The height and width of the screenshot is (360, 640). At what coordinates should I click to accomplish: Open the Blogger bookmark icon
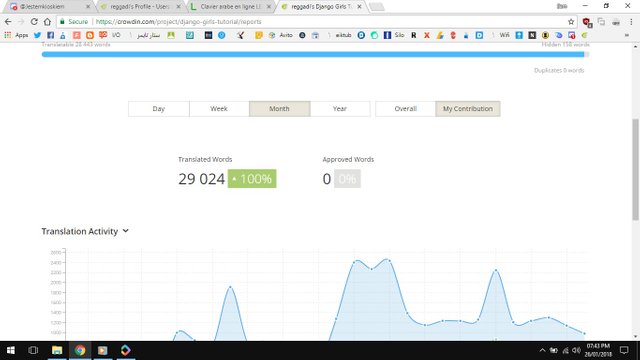pos(90,35)
